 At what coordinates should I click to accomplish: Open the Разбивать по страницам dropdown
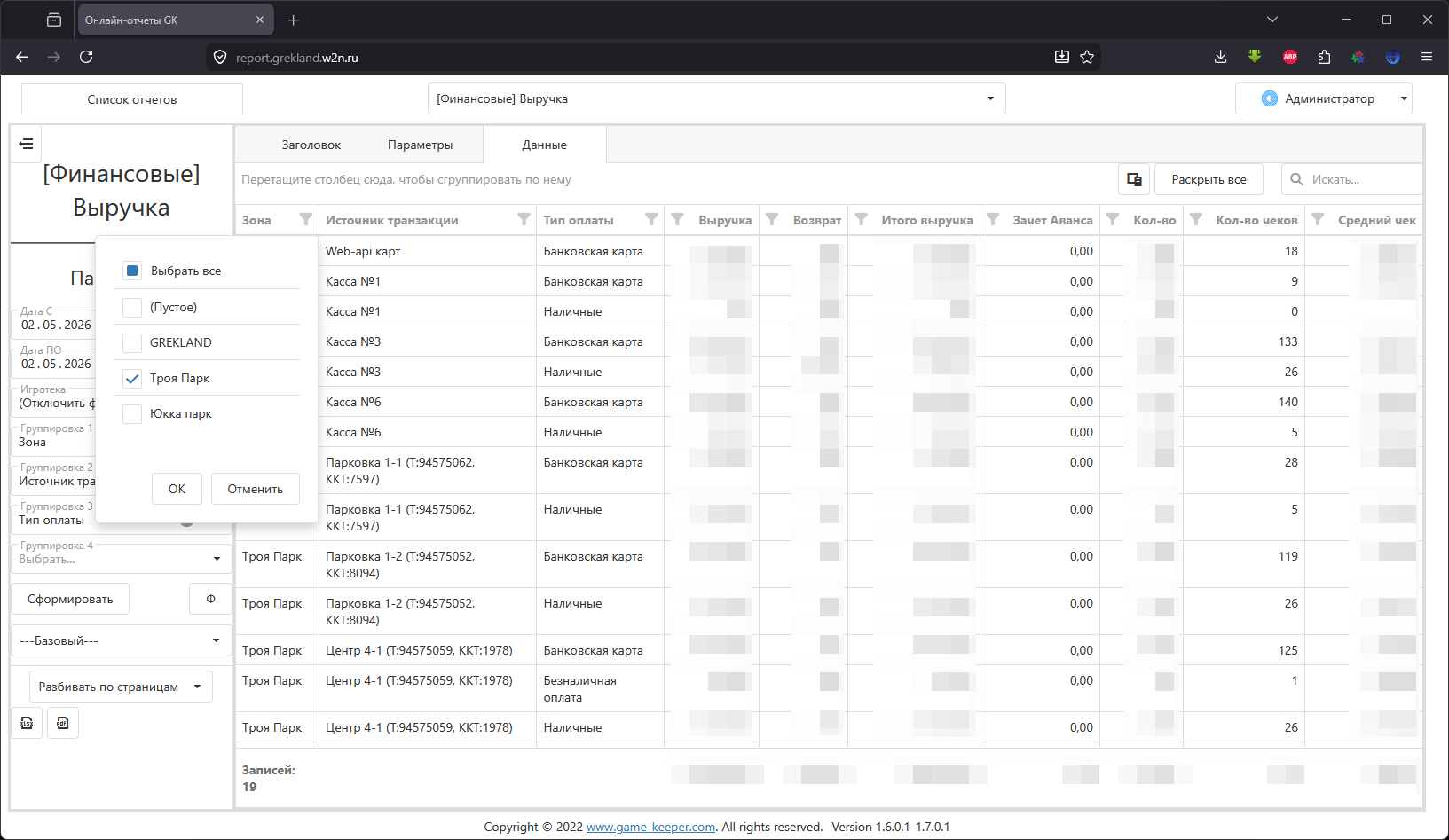(121, 687)
